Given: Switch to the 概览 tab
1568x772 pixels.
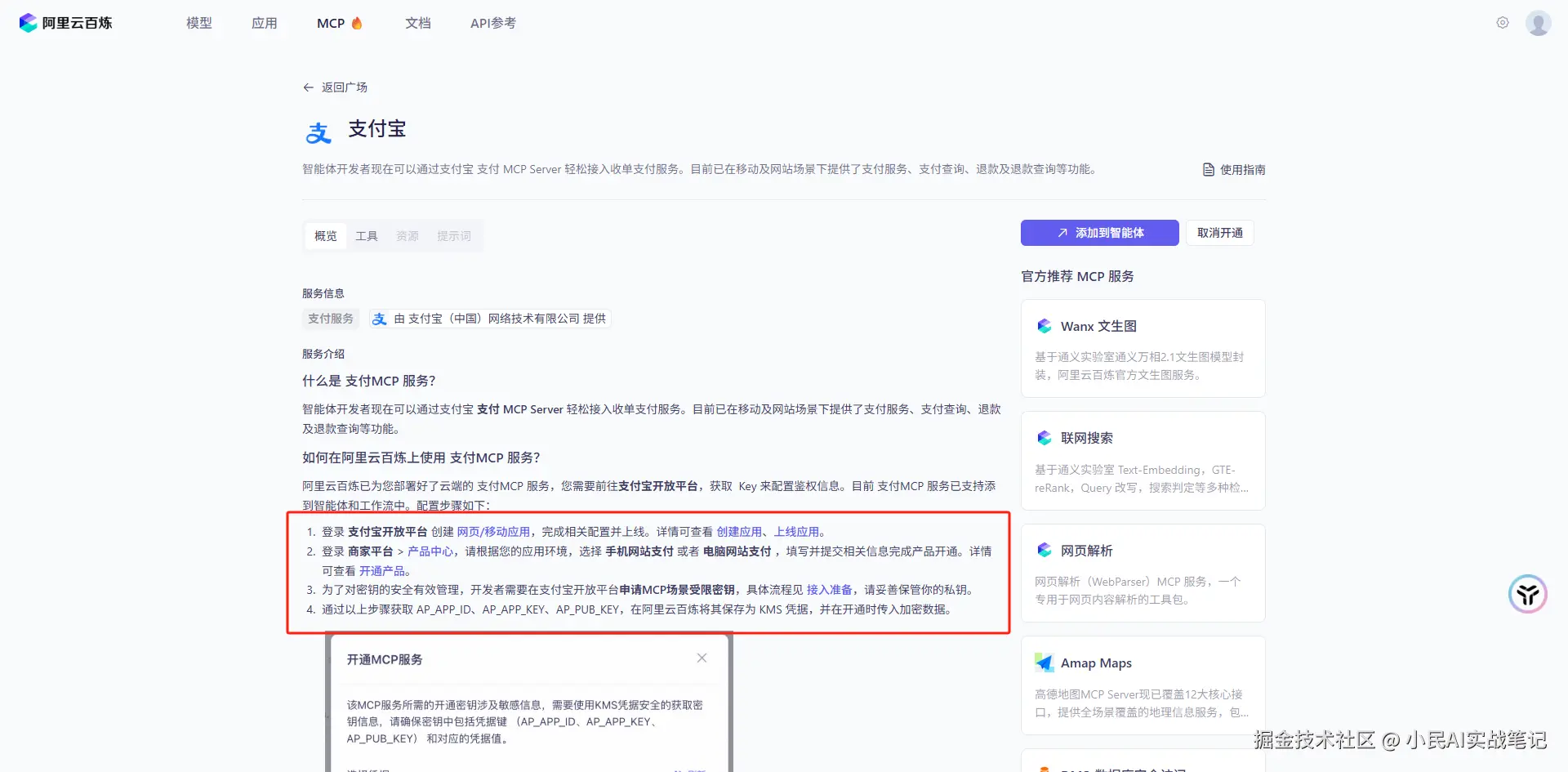Looking at the screenshot, I should click(326, 236).
